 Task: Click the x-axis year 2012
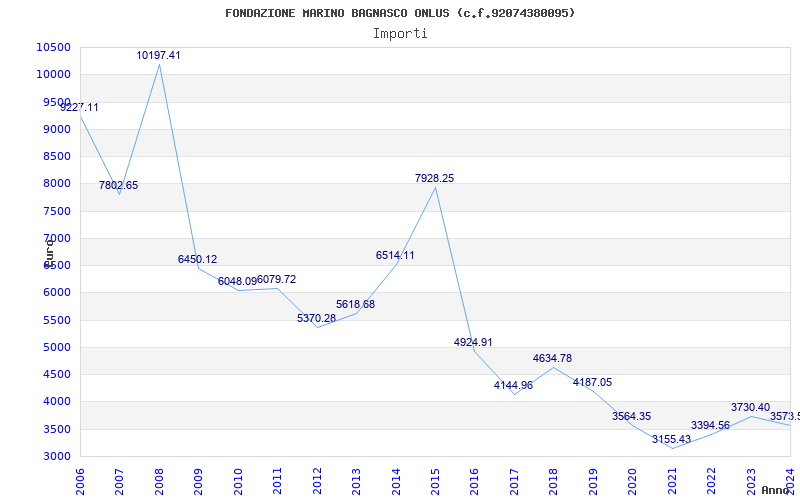pyautogui.click(x=317, y=481)
